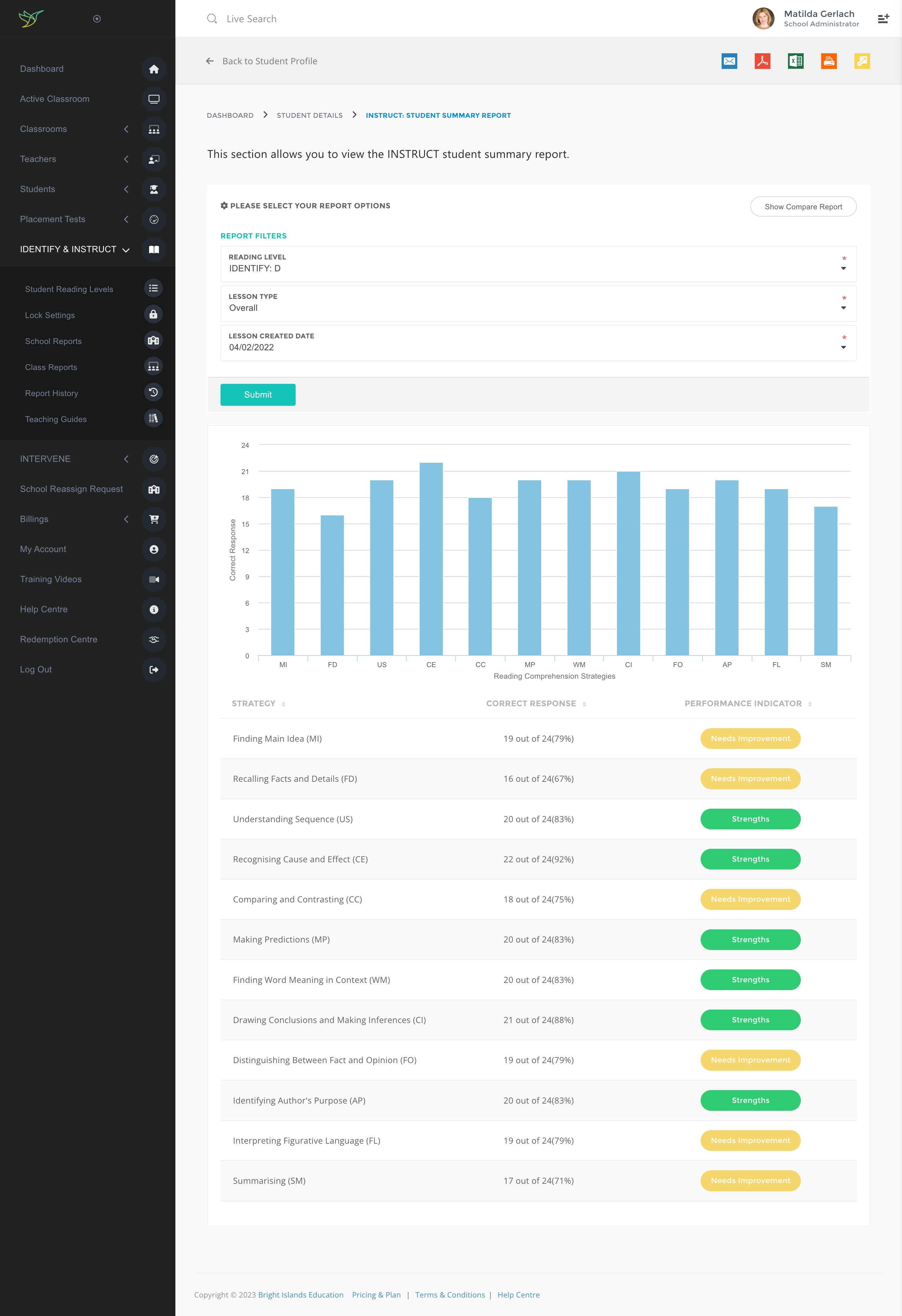The height and width of the screenshot is (1316, 902).
Task: Click the Log Out exit icon
Action: coord(153,669)
